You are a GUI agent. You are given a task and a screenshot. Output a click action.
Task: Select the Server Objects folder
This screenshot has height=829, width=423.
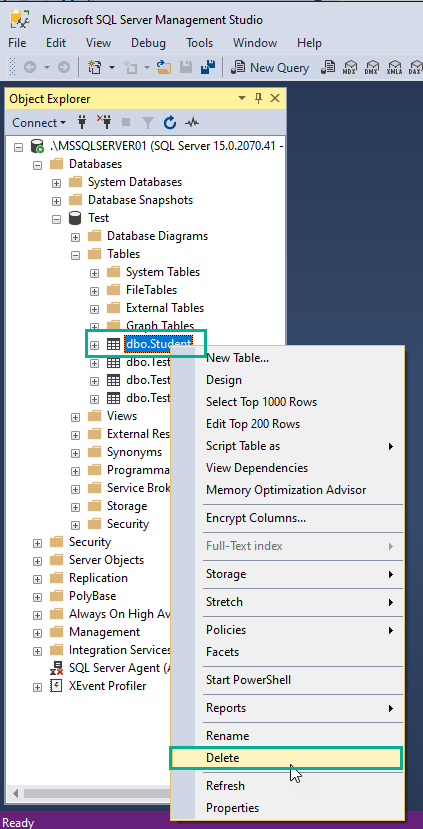click(x=106, y=560)
